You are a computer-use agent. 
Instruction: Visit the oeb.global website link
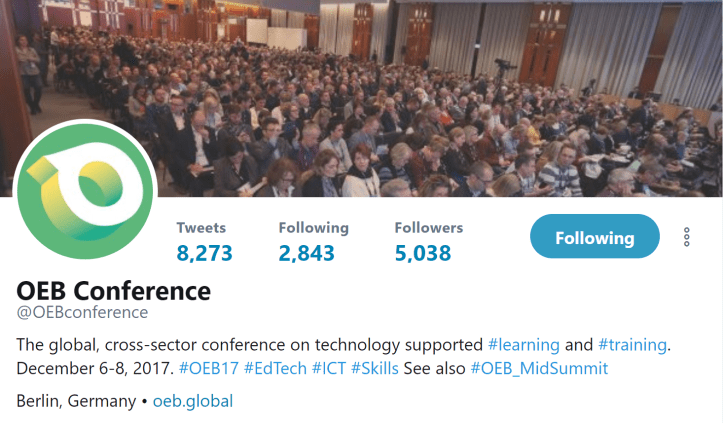[193, 401]
